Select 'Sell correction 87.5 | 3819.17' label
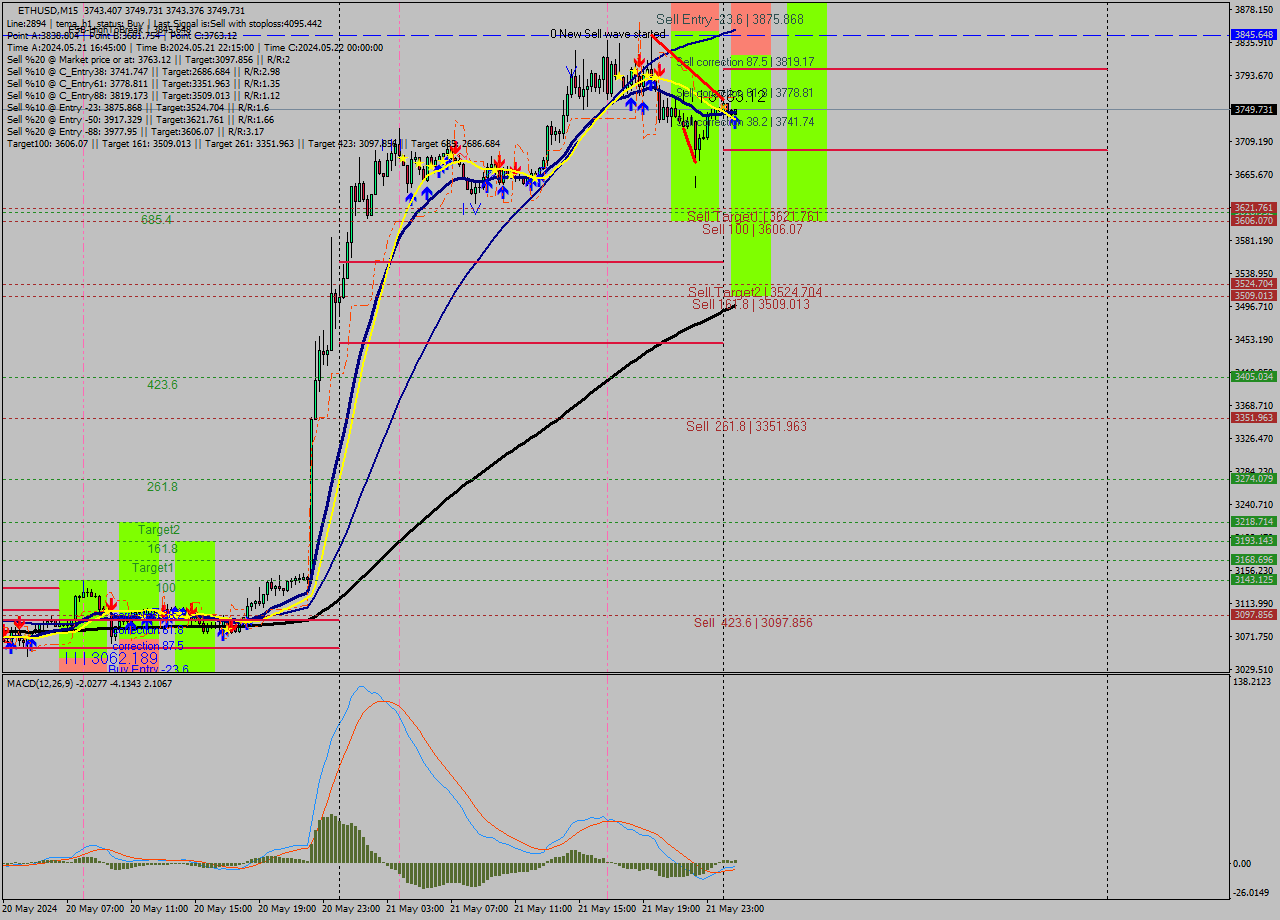1280x920 pixels. tap(745, 62)
